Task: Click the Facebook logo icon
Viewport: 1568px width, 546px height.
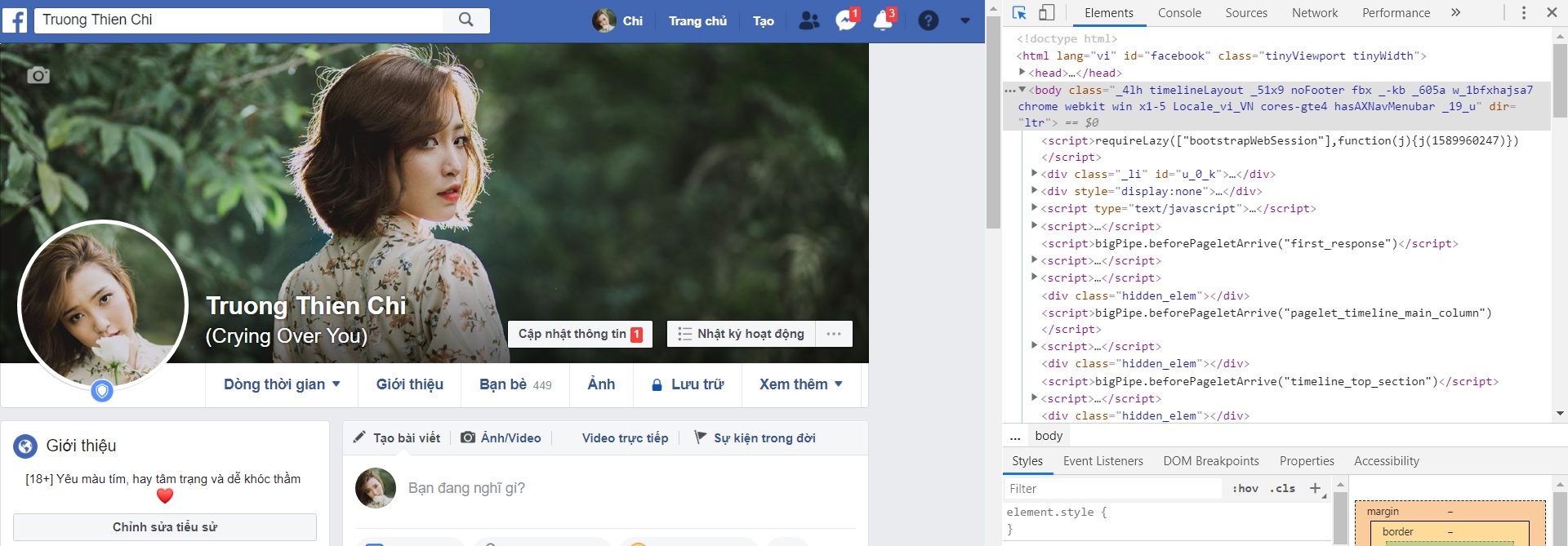Action: pyautogui.click(x=15, y=20)
